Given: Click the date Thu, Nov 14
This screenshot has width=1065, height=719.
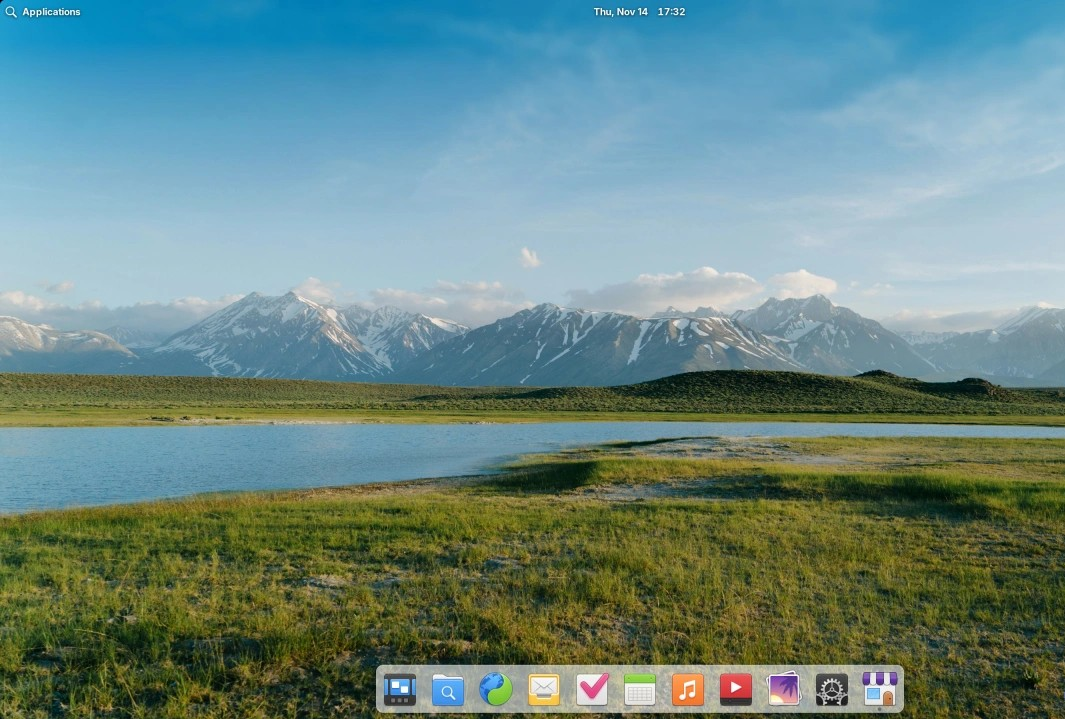Looking at the screenshot, I should pos(620,12).
